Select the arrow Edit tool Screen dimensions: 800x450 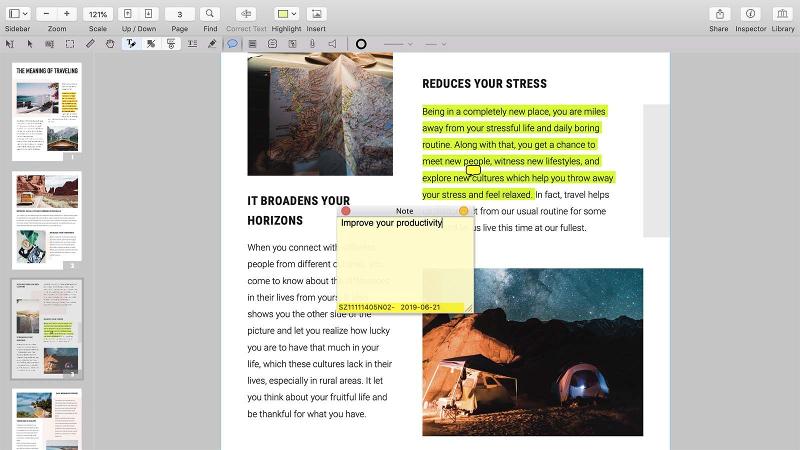tap(30, 44)
